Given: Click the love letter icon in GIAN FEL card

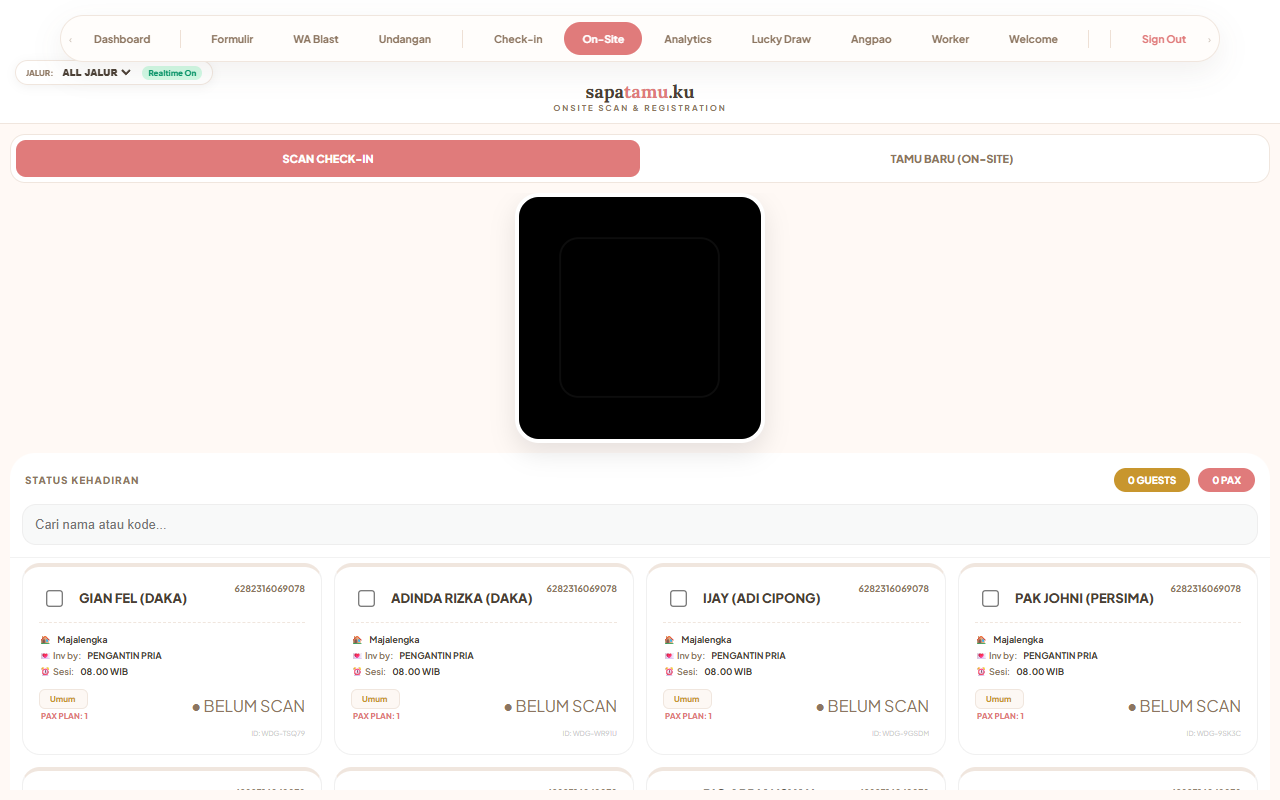Looking at the screenshot, I should (45, 656).
